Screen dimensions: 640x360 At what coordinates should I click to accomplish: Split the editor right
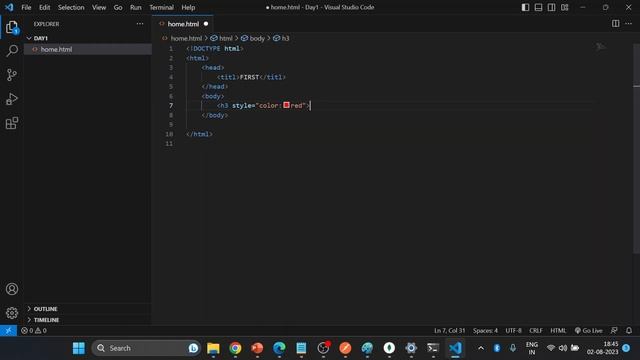click(x=616, y=24)
